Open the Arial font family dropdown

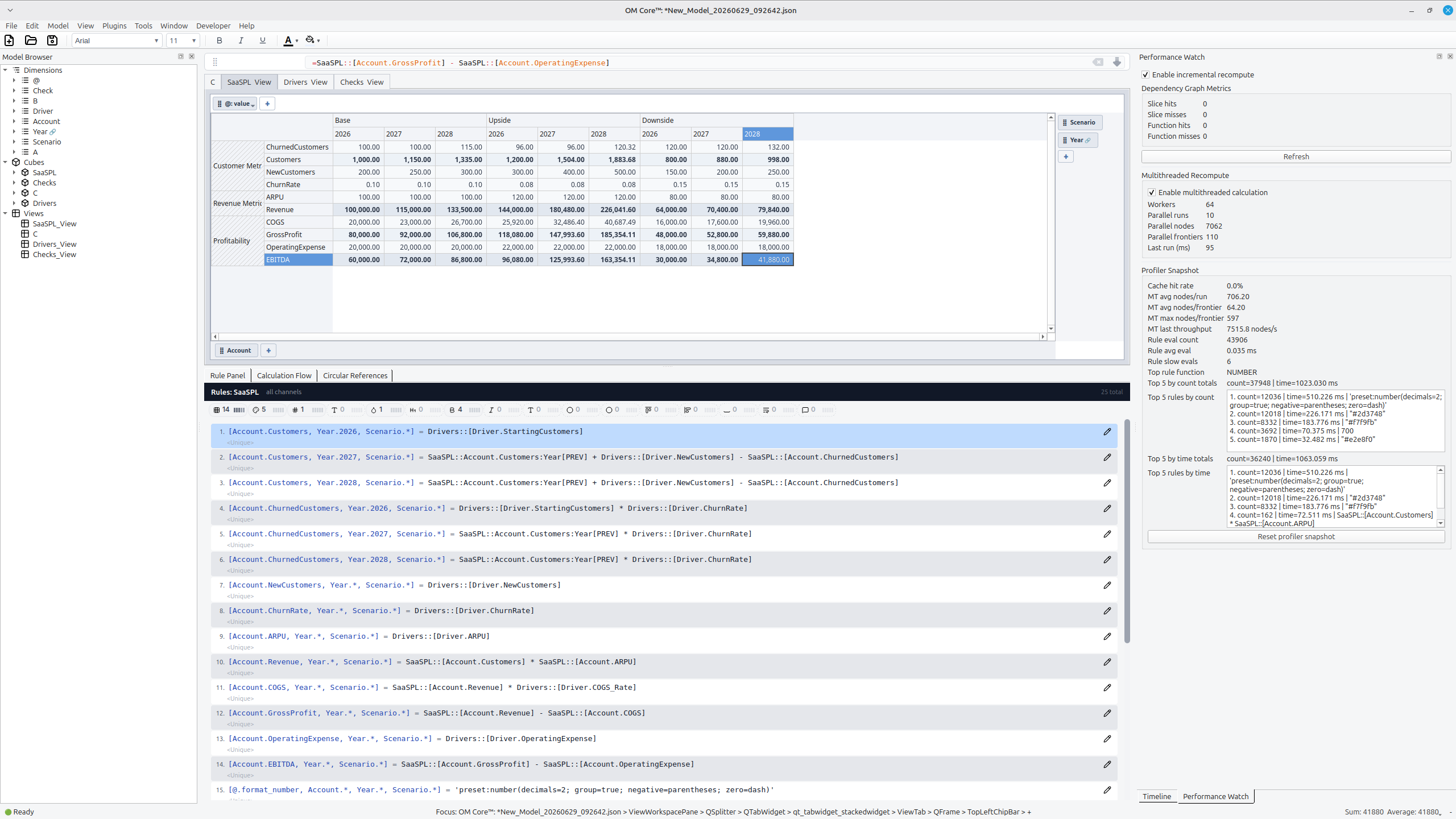click(x=117, y=40)
